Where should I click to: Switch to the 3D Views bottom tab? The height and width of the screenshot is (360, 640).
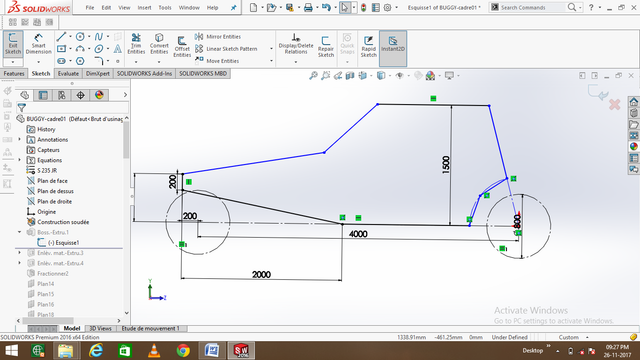100,328
